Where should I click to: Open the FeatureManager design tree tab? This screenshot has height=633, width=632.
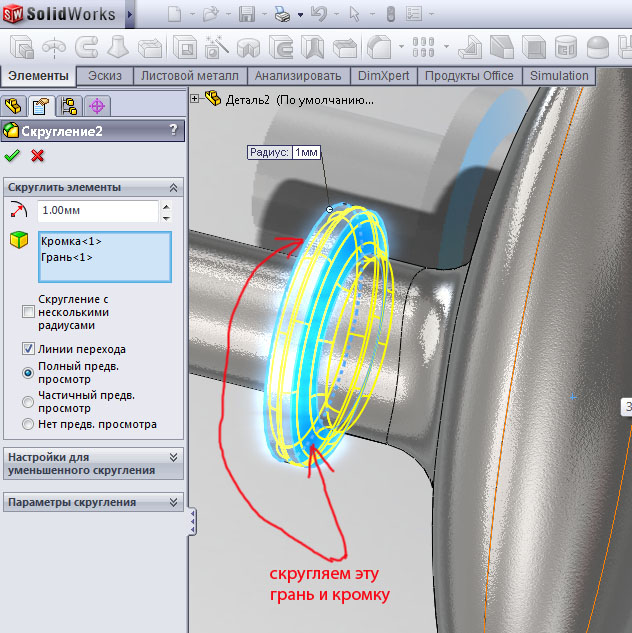[15, 107]
